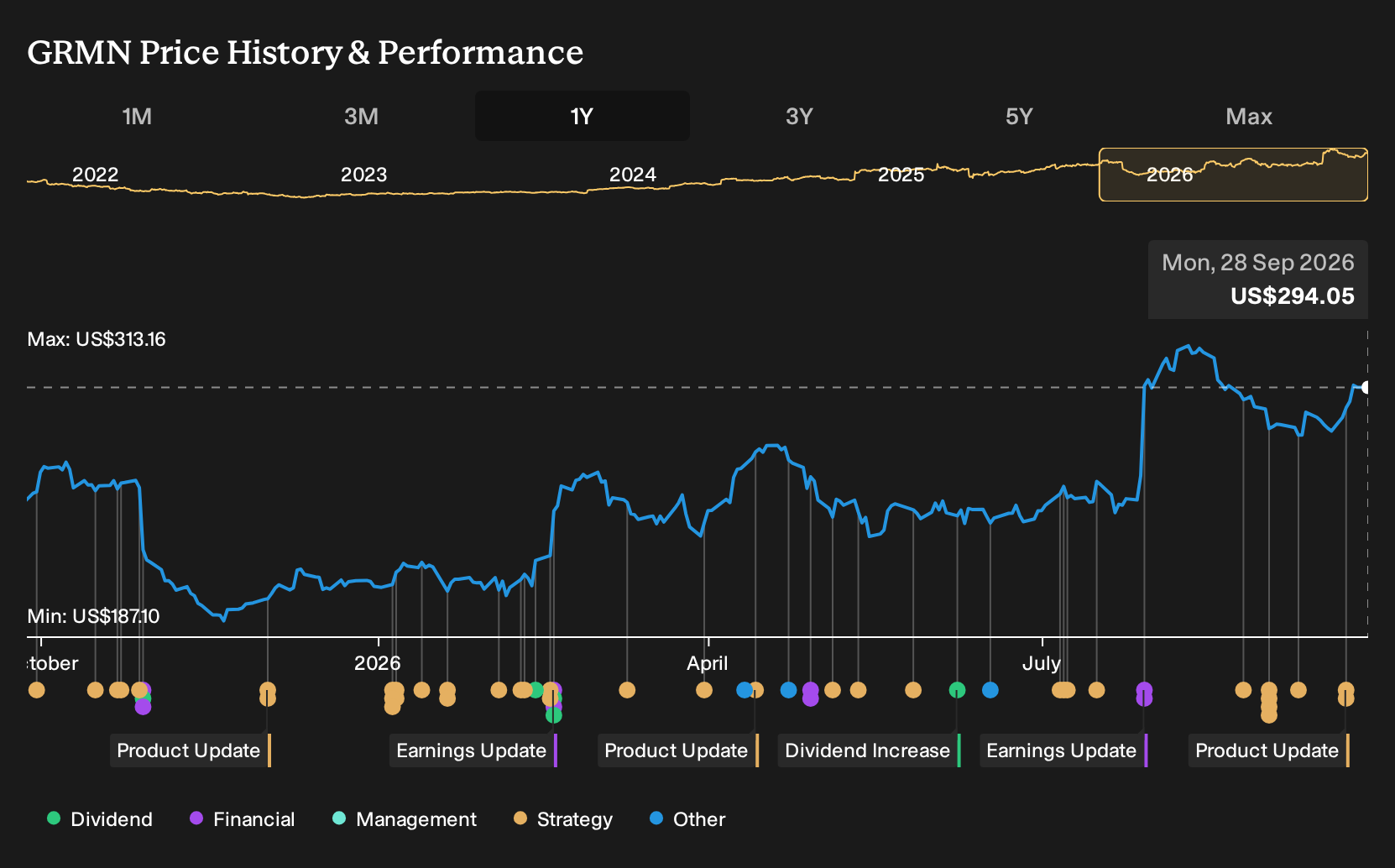
Task: Open the Dividend Increase event label
Action: coord(869,750)
